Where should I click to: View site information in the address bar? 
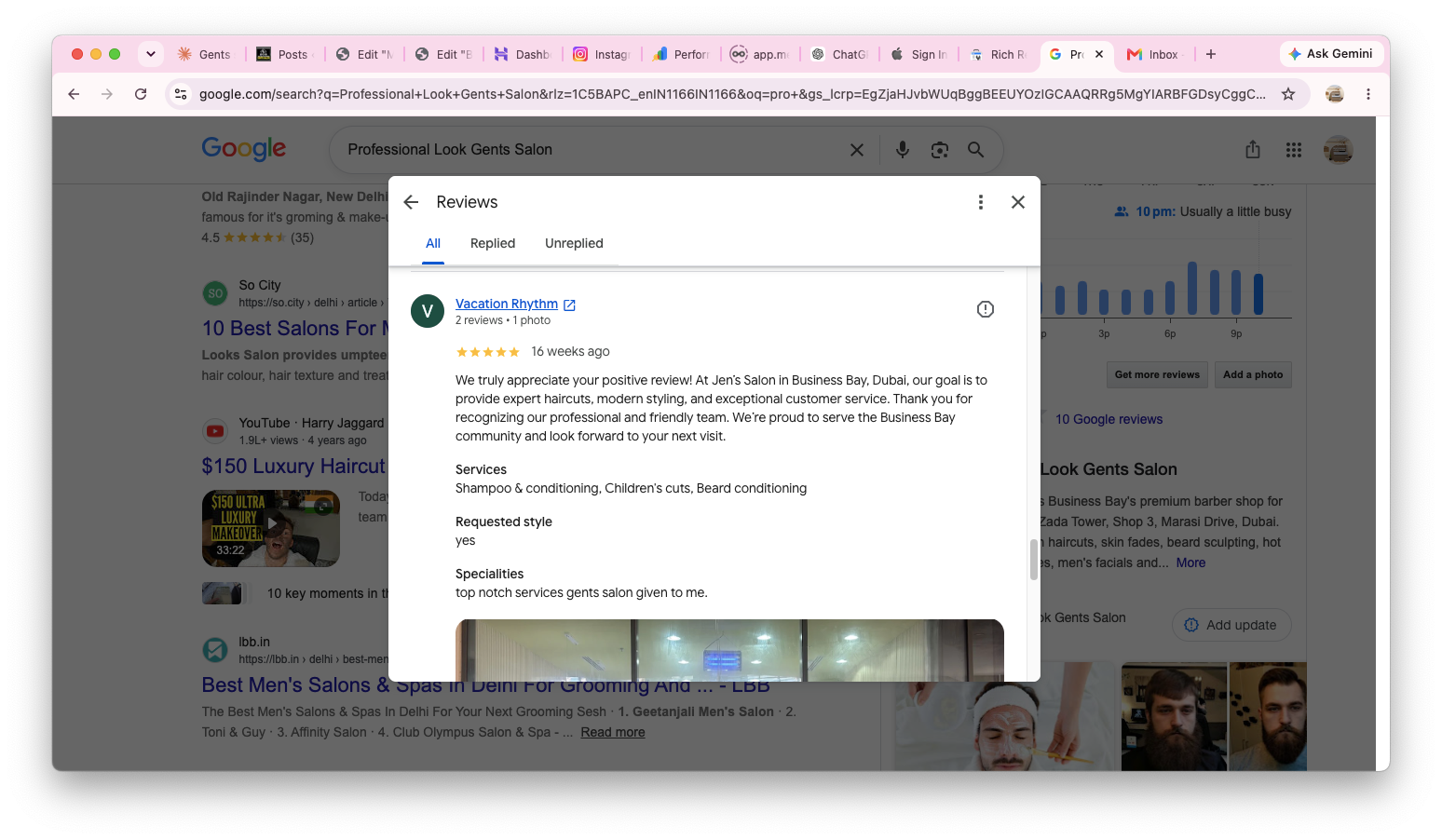[181, 94]
